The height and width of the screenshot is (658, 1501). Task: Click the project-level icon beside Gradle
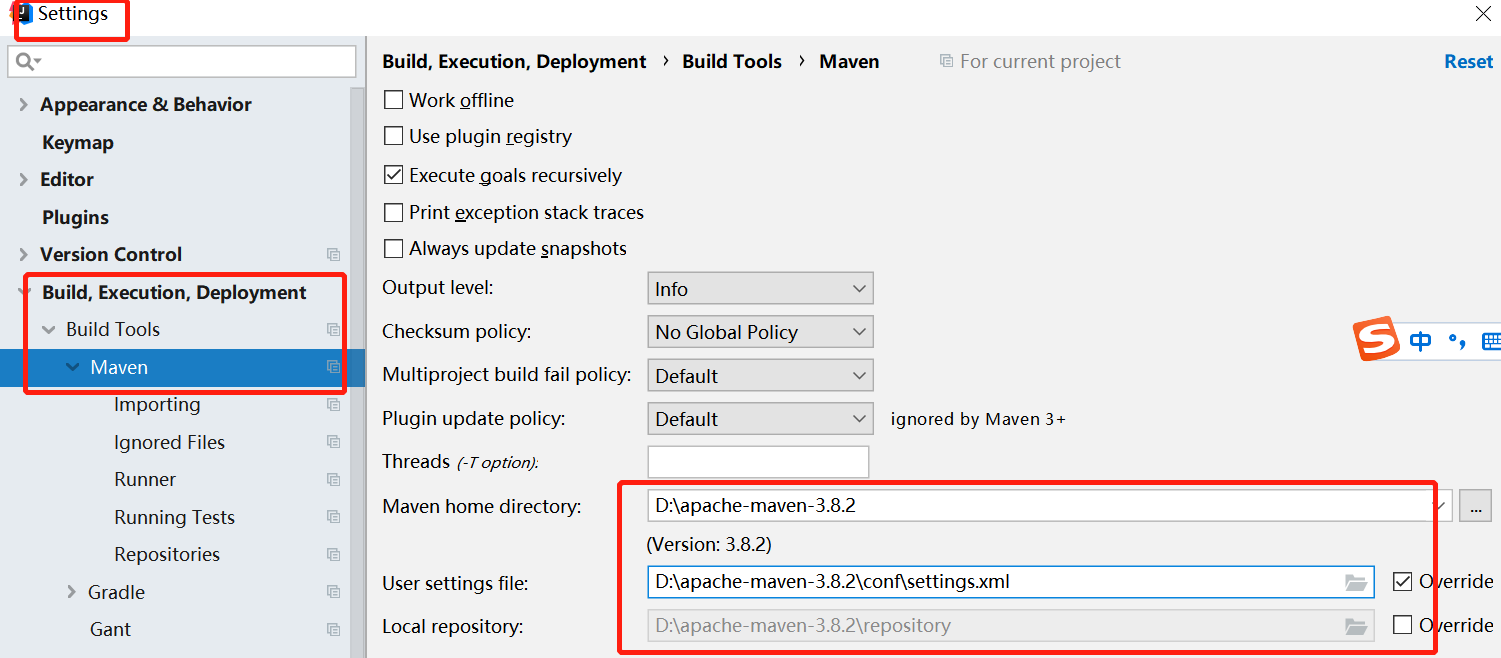(x=333, y=592)
